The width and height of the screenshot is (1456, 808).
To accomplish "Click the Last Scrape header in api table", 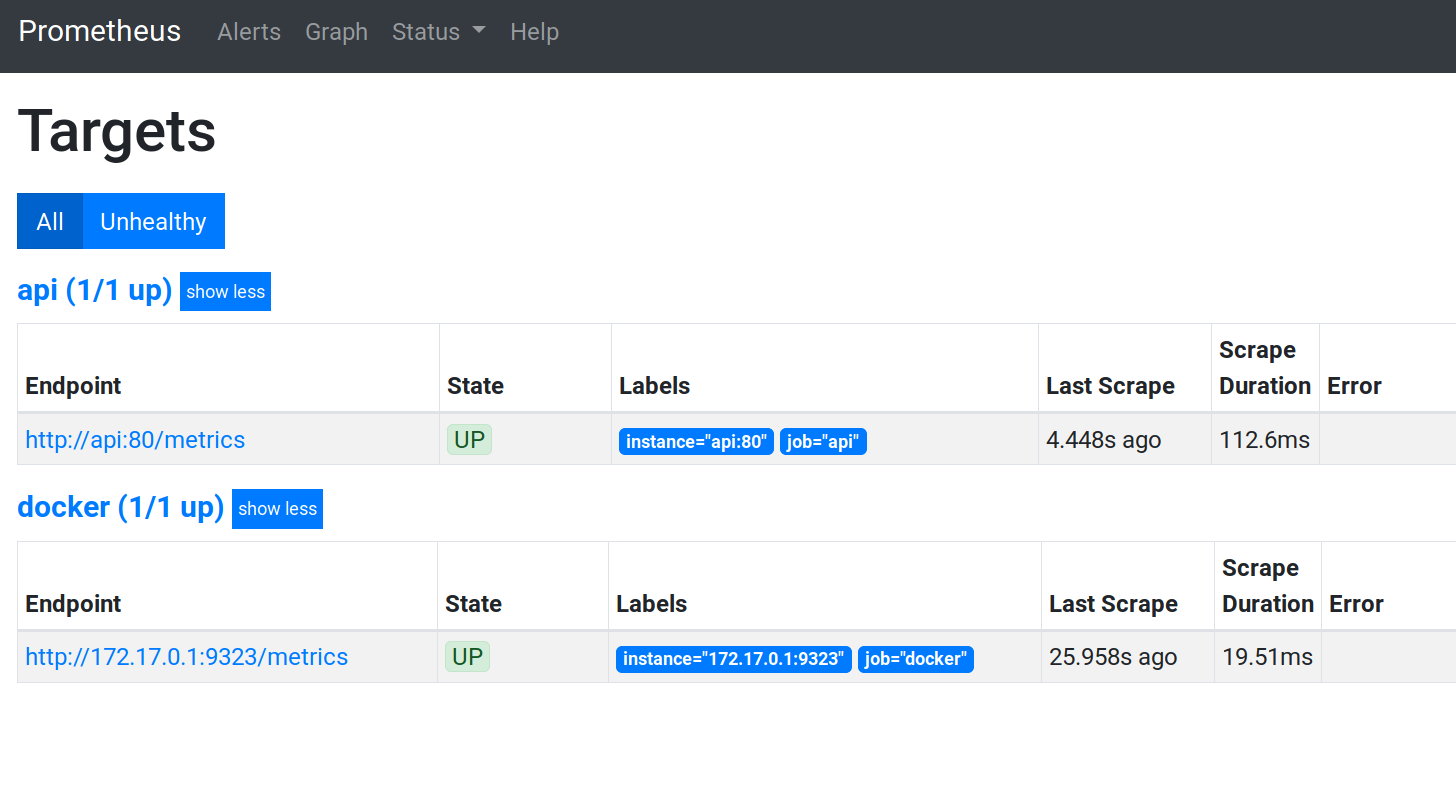I will tap(1110, 386).
